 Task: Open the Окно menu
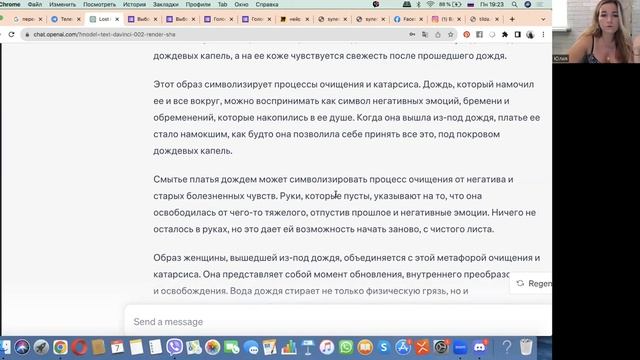241,4
